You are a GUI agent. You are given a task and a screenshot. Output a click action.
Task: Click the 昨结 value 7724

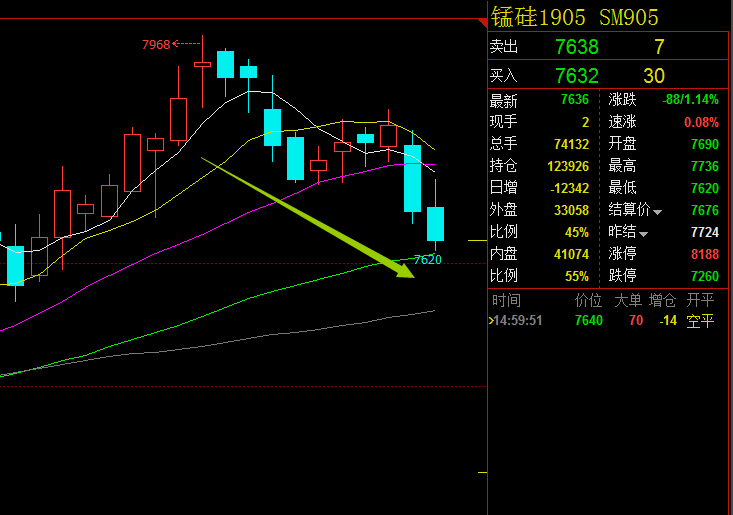tap(704, 232)
